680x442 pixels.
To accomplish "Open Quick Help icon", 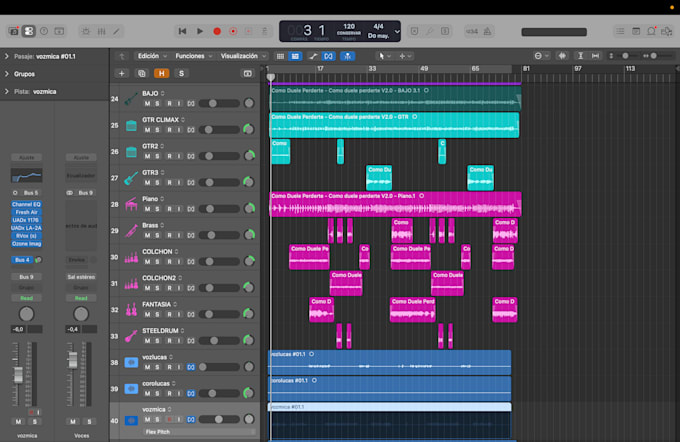I will pyautogui.click(x=44, y=31).
